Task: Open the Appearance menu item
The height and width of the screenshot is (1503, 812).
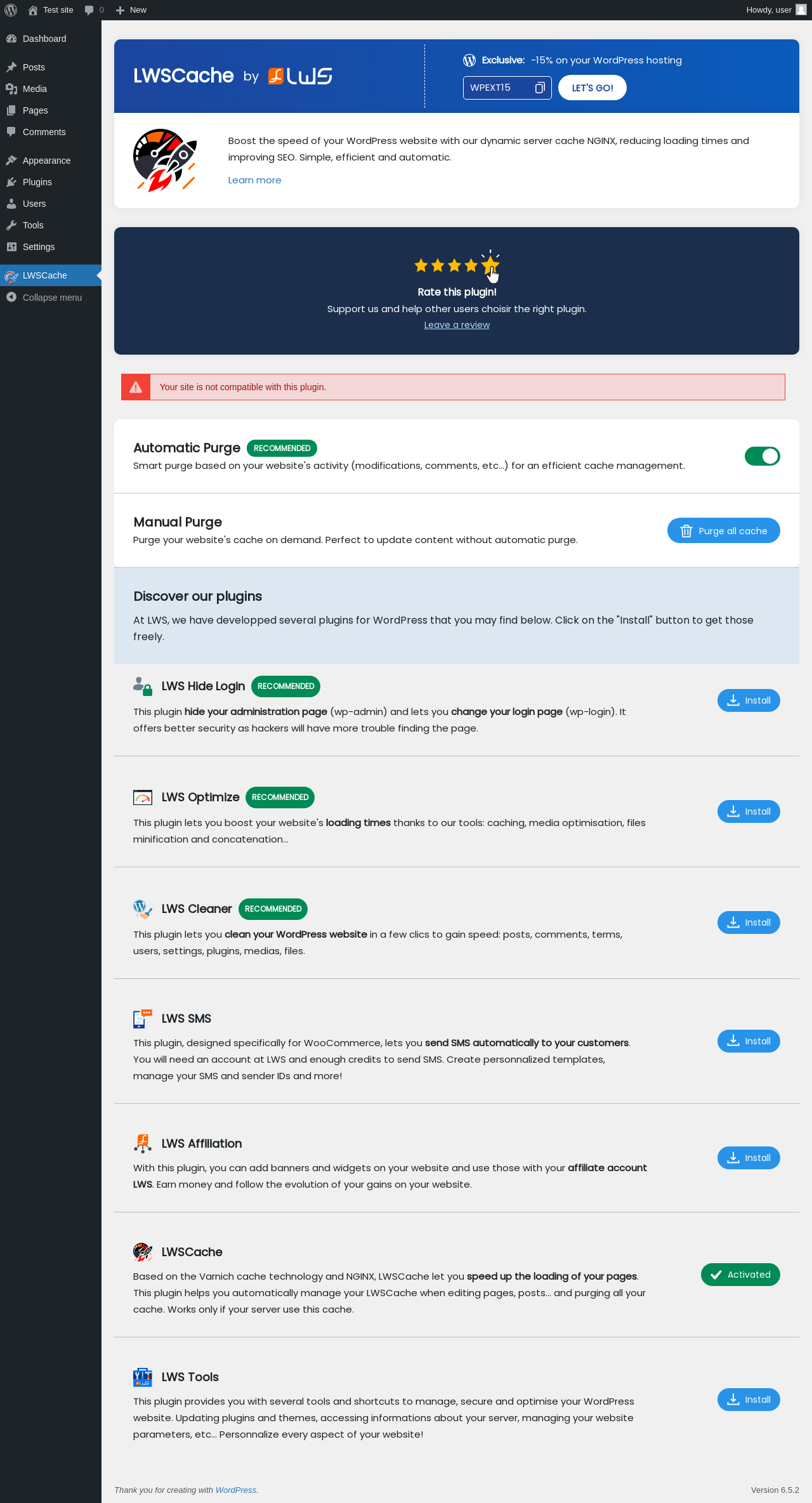Action: click(x=46, y=161)
